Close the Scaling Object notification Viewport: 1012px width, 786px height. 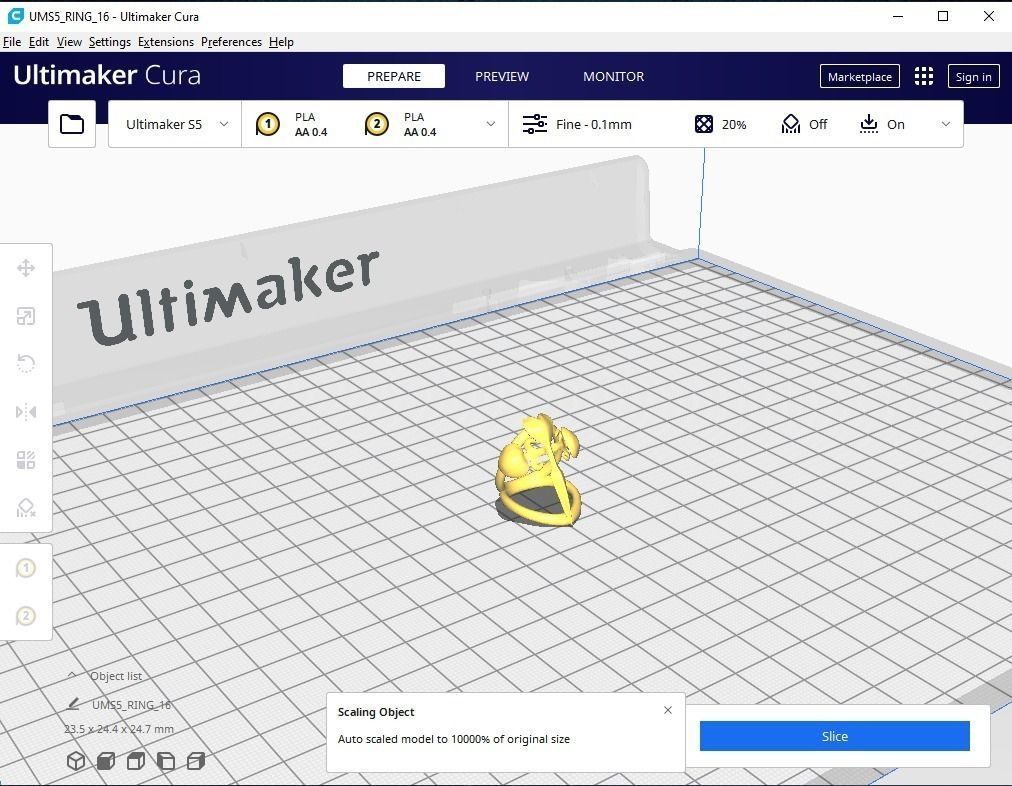668,710
